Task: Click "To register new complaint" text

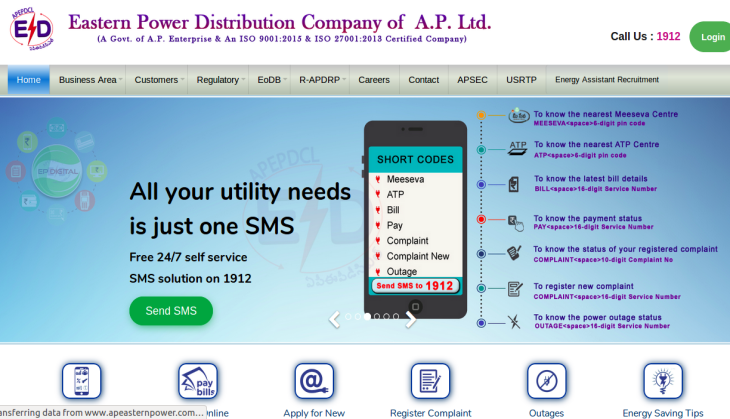Action: (x=583, y=286)
